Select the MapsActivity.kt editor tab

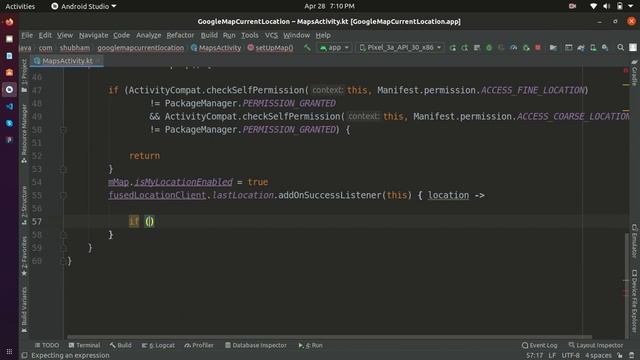click(67, 61)
